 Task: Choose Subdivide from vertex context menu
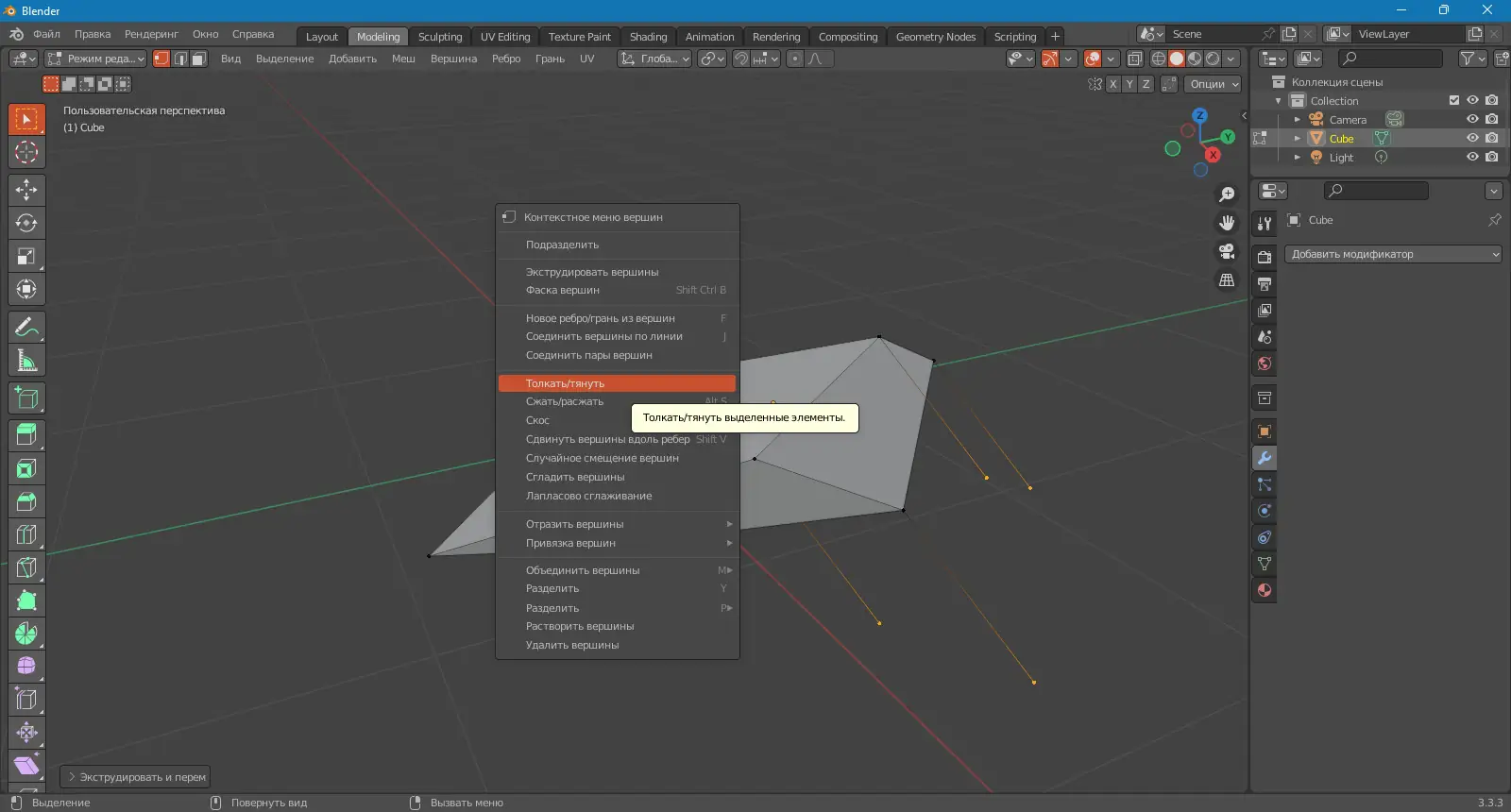(562, 245)
